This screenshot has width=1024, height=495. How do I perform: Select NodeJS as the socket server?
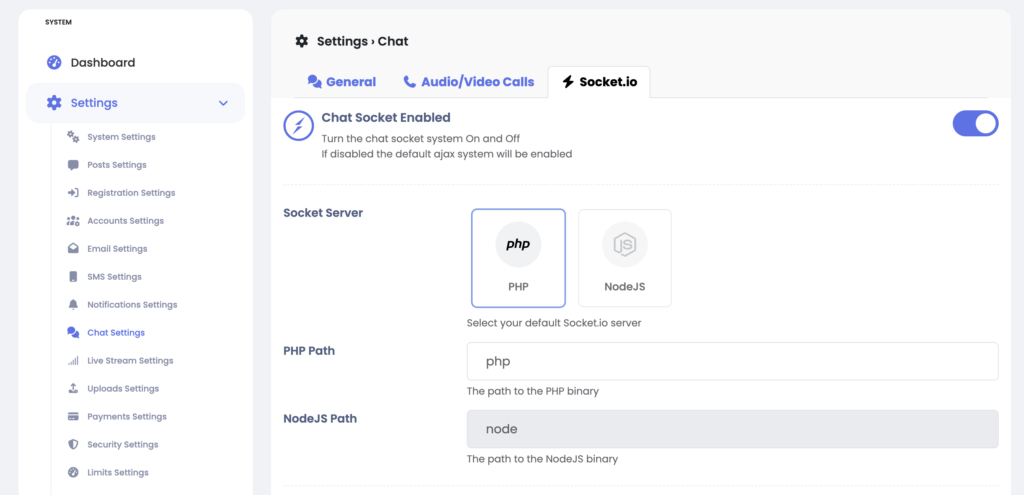625,257
